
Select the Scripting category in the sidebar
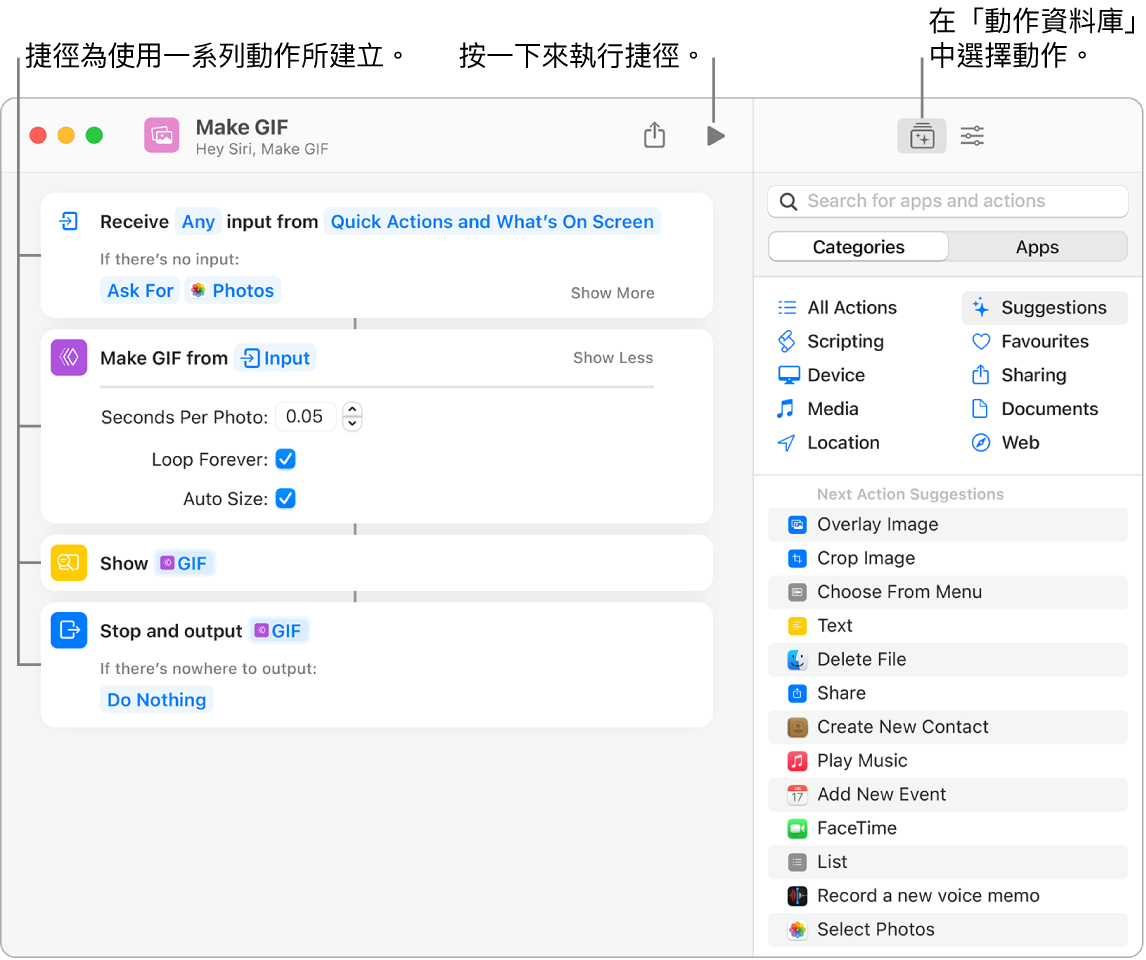point(843,341)
